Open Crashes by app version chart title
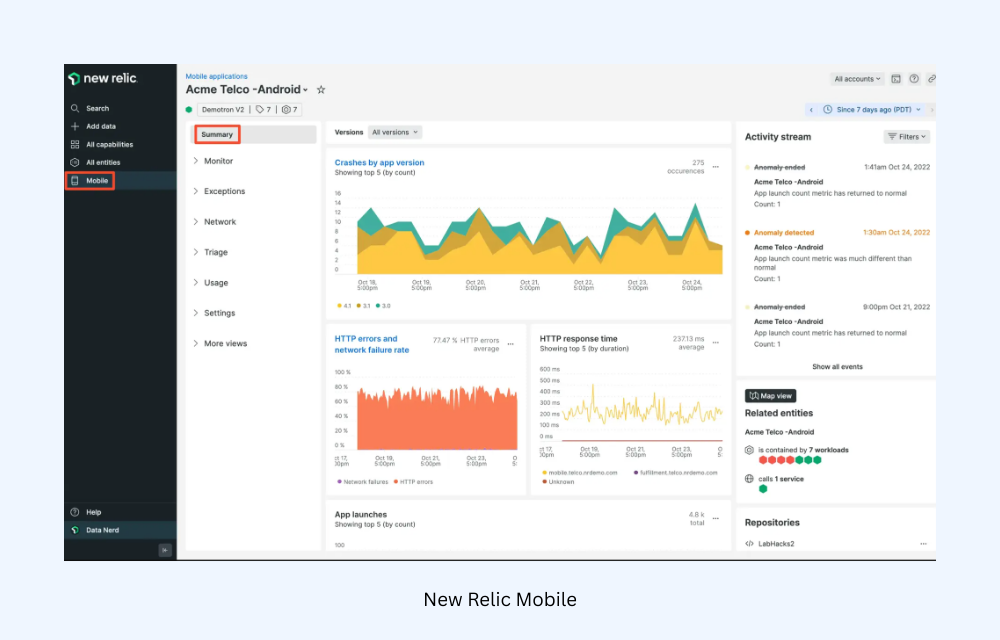This screenshot has width=1000, height=640. pos(379,163)
